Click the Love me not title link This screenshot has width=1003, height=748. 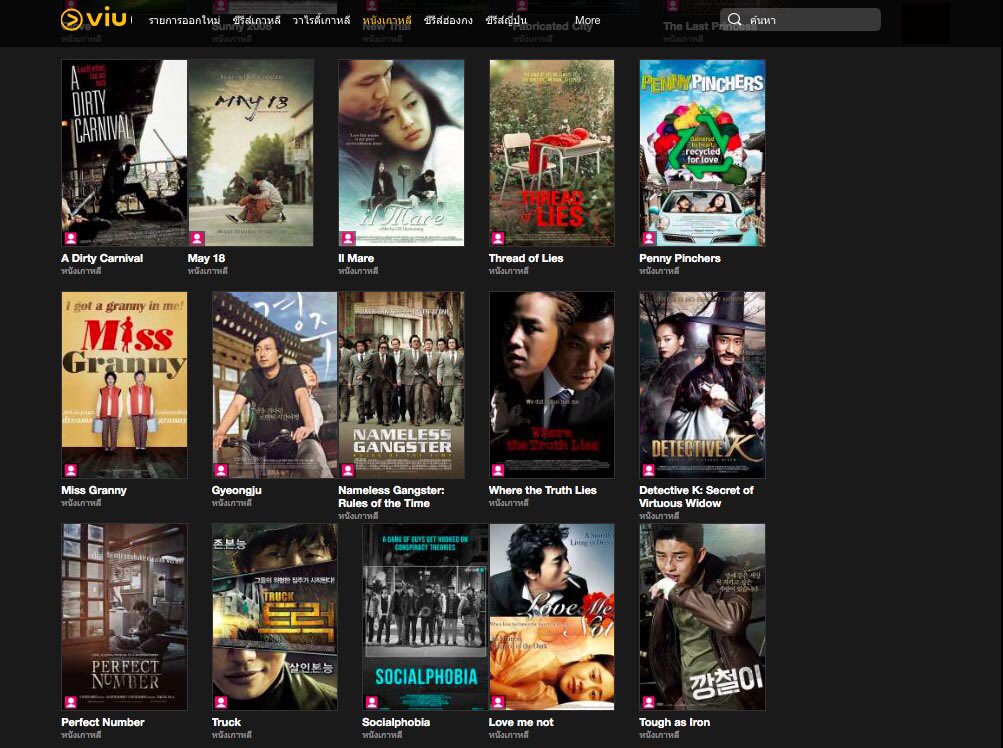click(521, 722)
